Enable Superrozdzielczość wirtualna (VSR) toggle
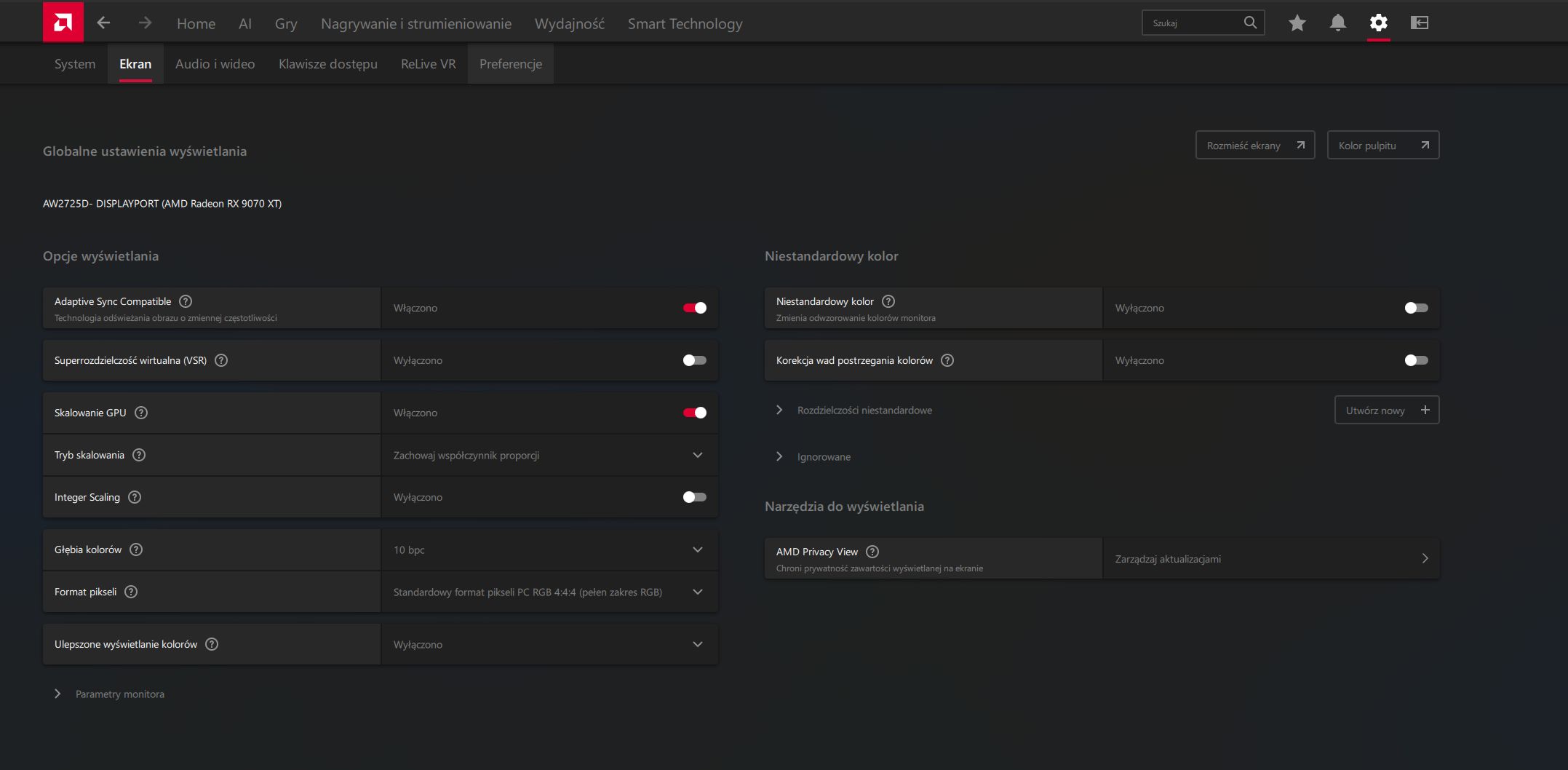The height and width of the screenshot is (770, 1568). coord(694,360)
